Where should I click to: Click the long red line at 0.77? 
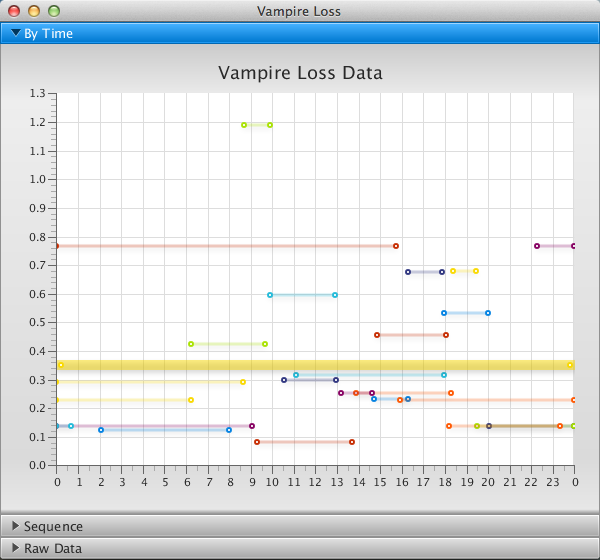click(226, 246)
